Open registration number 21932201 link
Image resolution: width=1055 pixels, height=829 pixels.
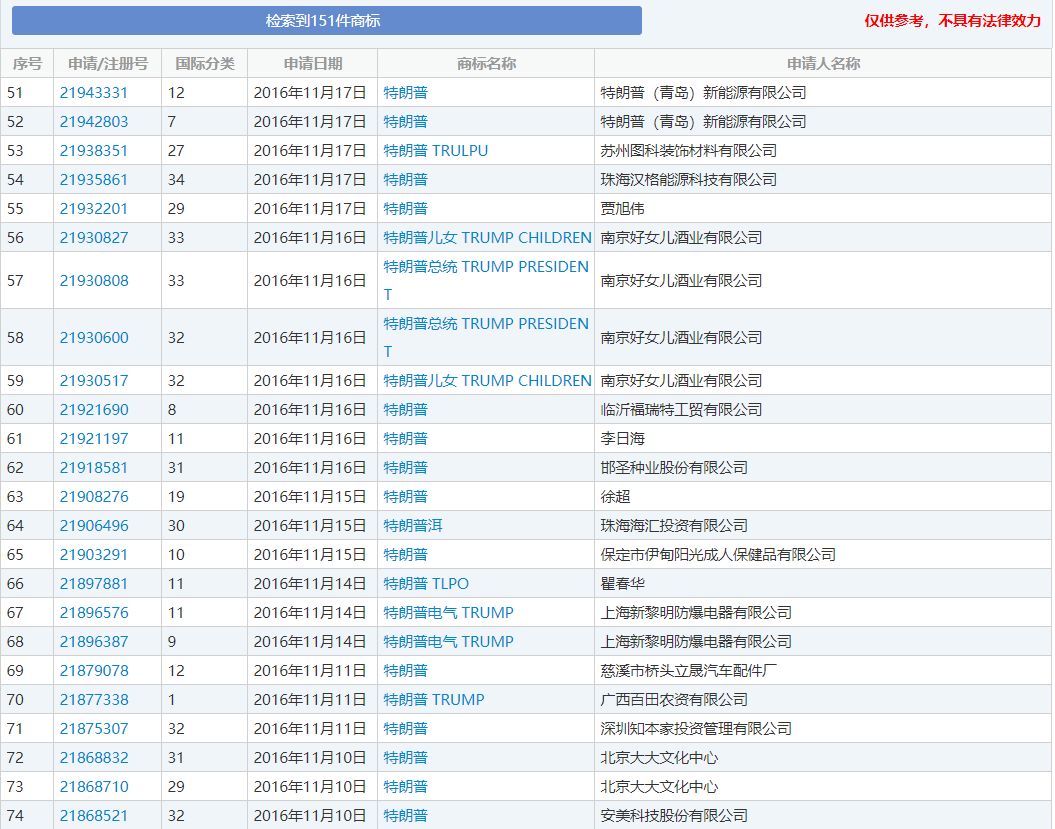[94, 208]
